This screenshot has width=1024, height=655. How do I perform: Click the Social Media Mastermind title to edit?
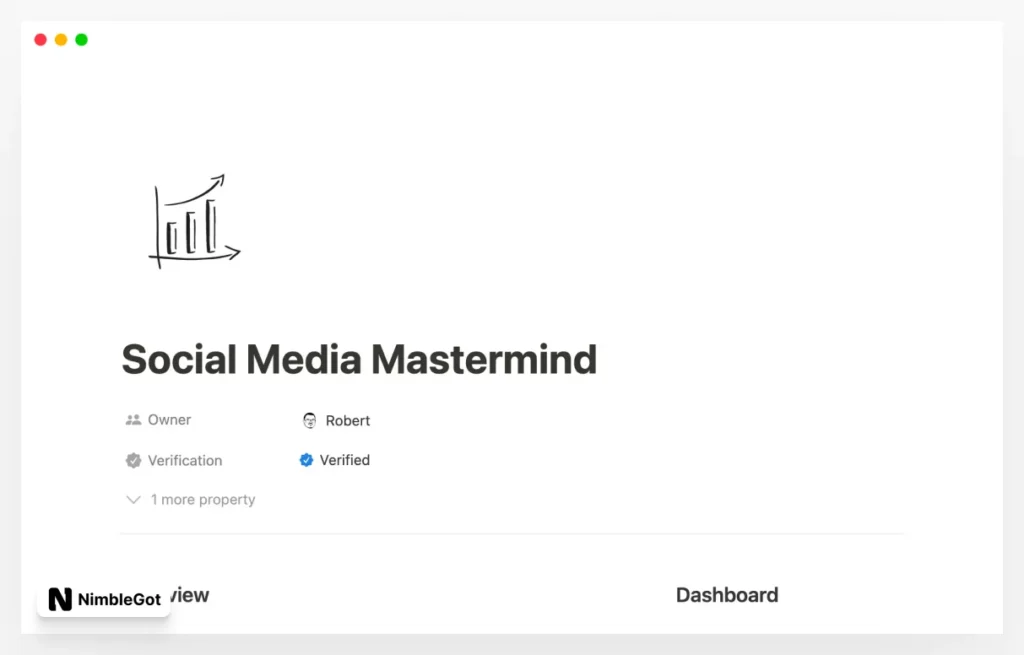click(358, 359)
